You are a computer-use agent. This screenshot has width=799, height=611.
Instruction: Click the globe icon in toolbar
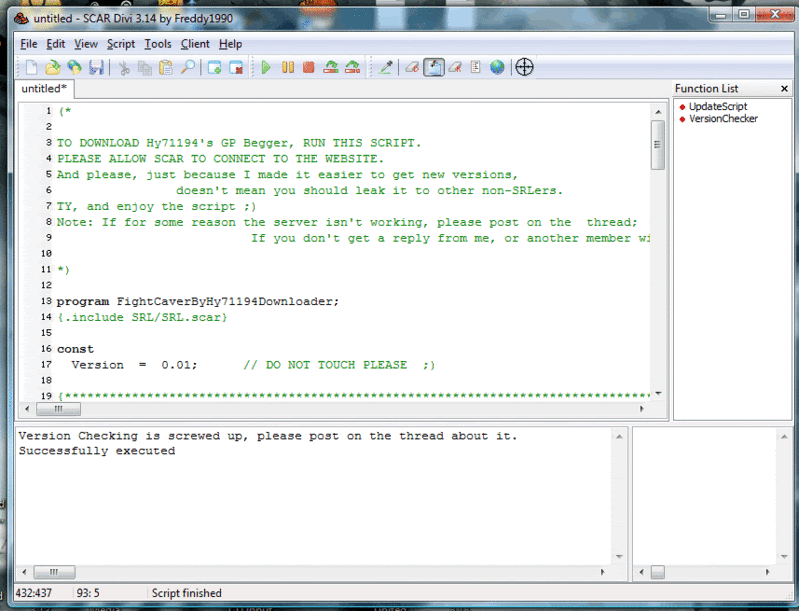click(497, 67)
